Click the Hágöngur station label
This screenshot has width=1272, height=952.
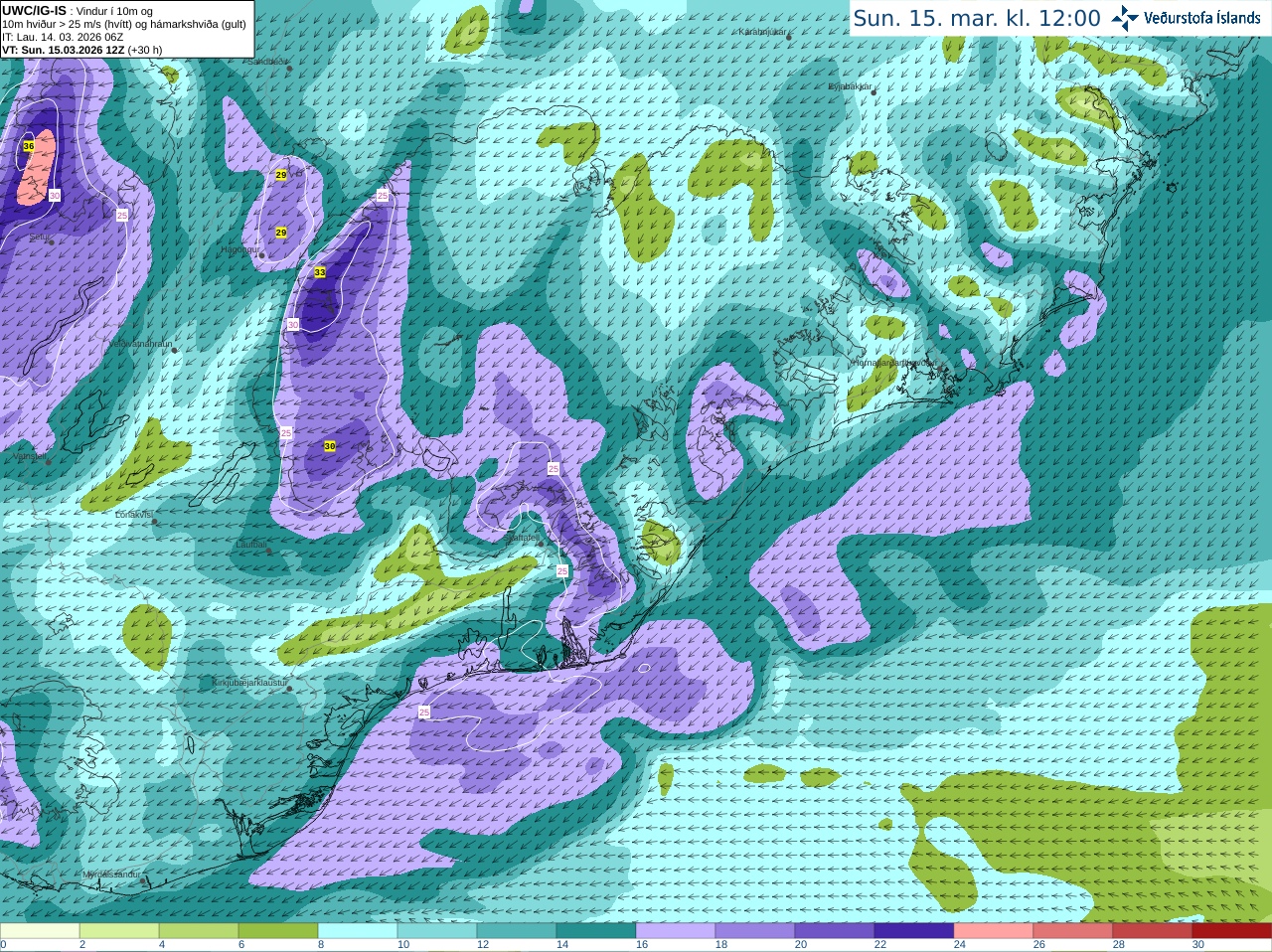[x=238, y=250]
